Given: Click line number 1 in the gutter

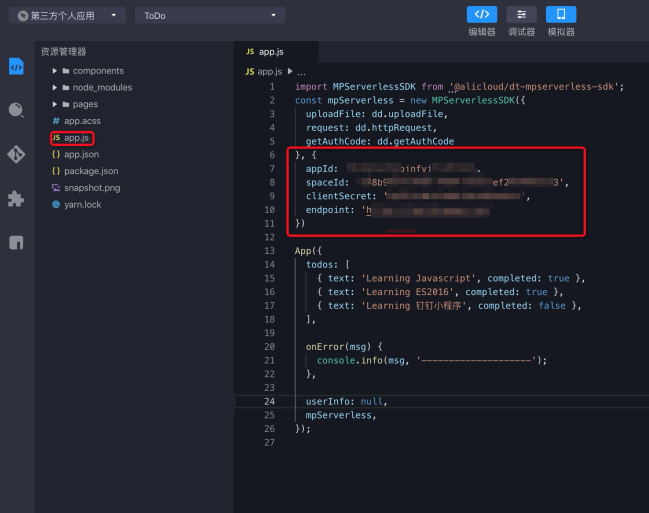Looking at the screenshot, I should [x=272, y=87].
